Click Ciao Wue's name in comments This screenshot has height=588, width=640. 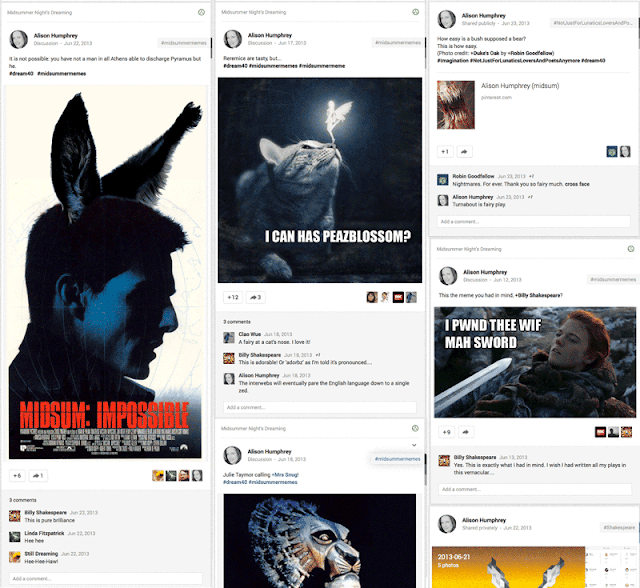click(x=250, y=334)
